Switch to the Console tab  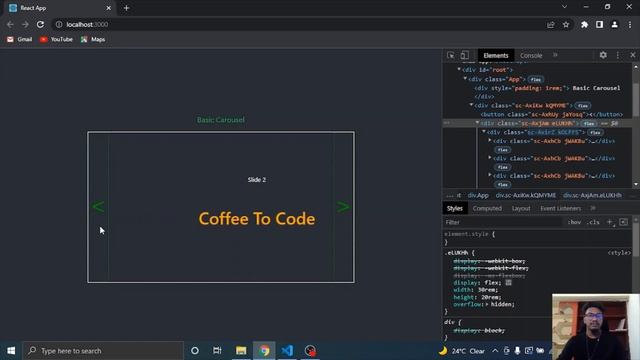click(x=531, y=56)
